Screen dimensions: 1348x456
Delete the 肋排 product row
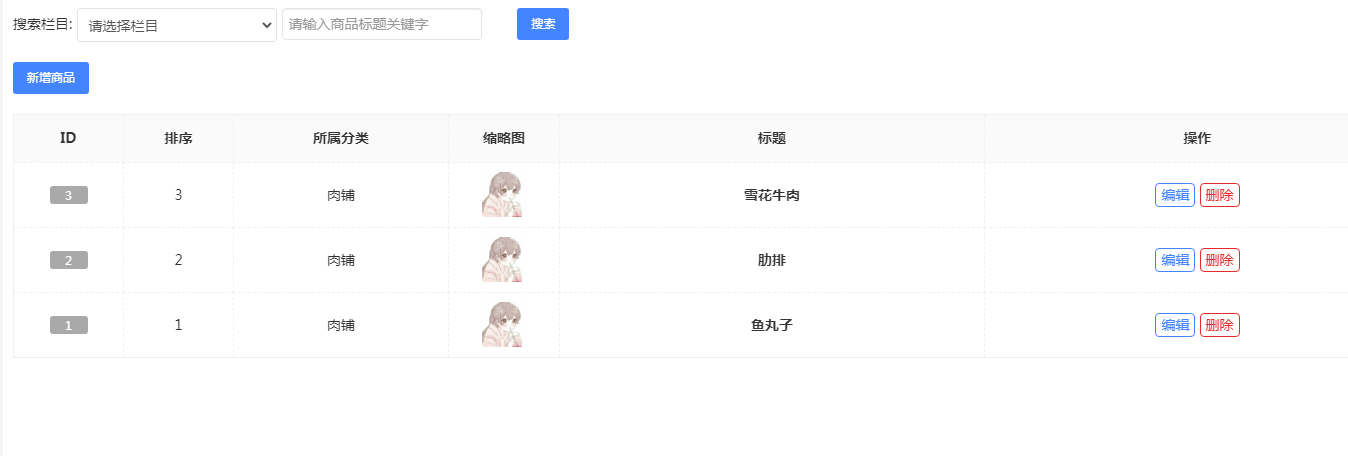1220,260
